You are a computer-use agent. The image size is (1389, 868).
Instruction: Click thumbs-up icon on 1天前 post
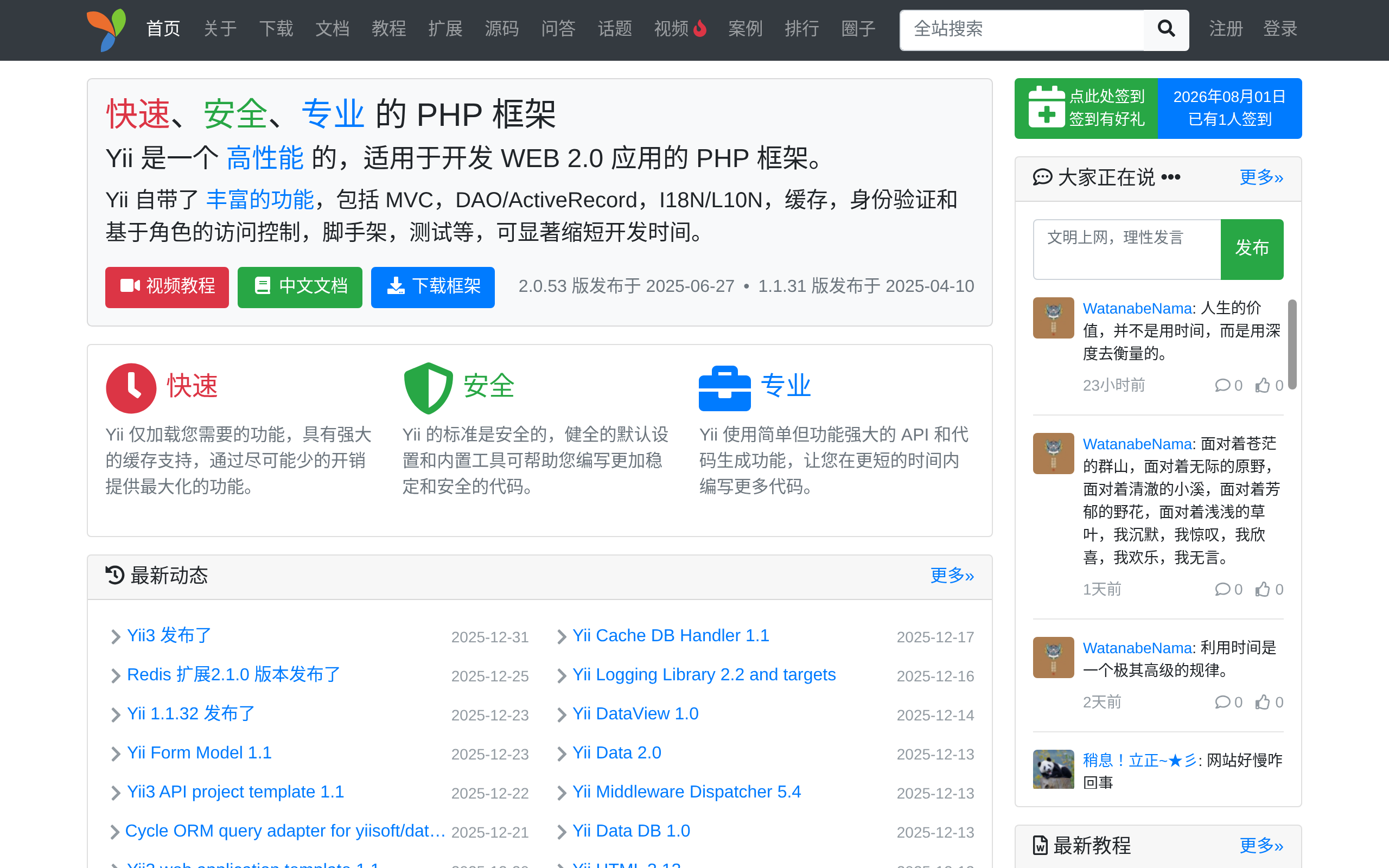pos(1262,589)
